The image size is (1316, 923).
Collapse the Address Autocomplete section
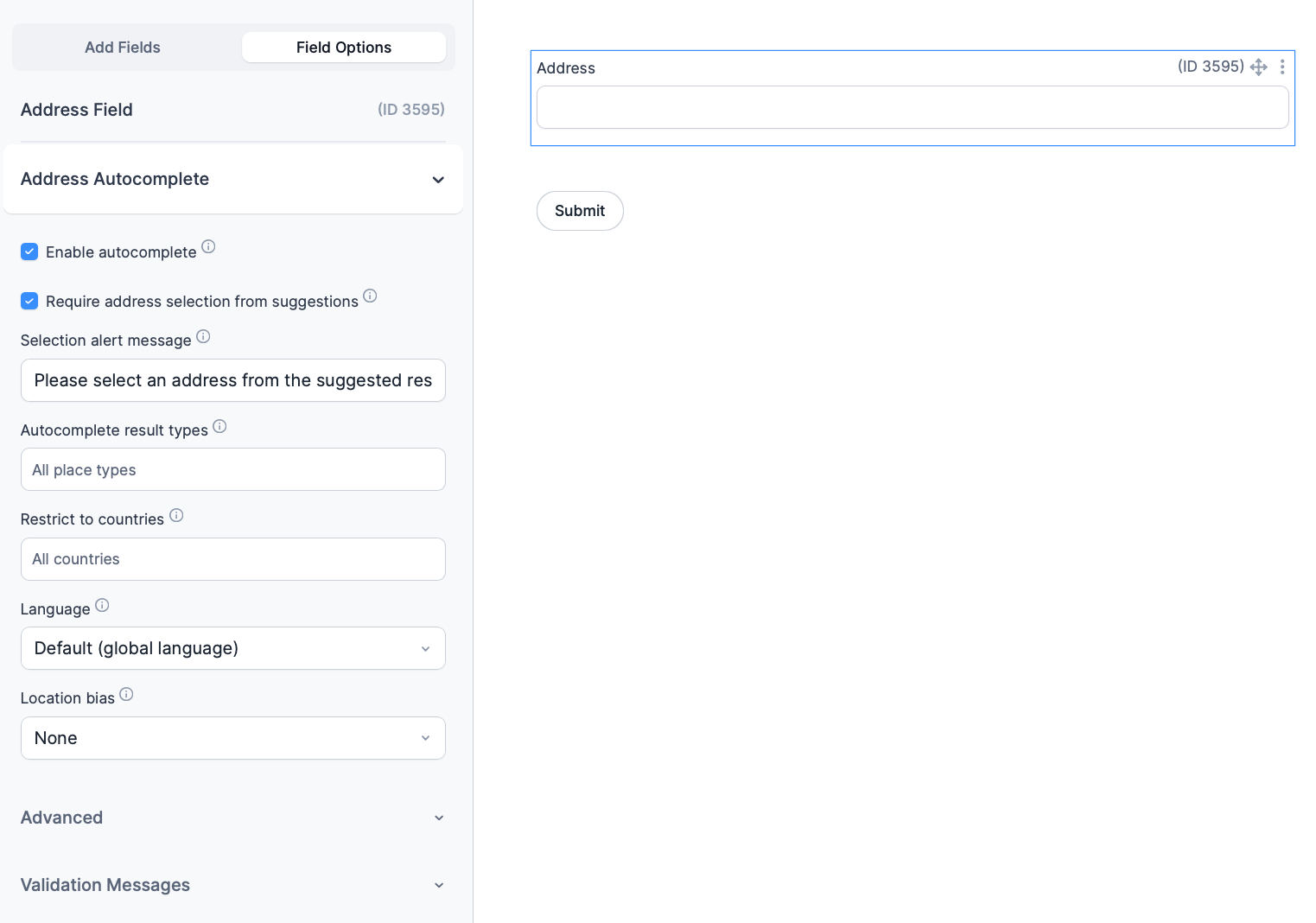click(233, 179)
